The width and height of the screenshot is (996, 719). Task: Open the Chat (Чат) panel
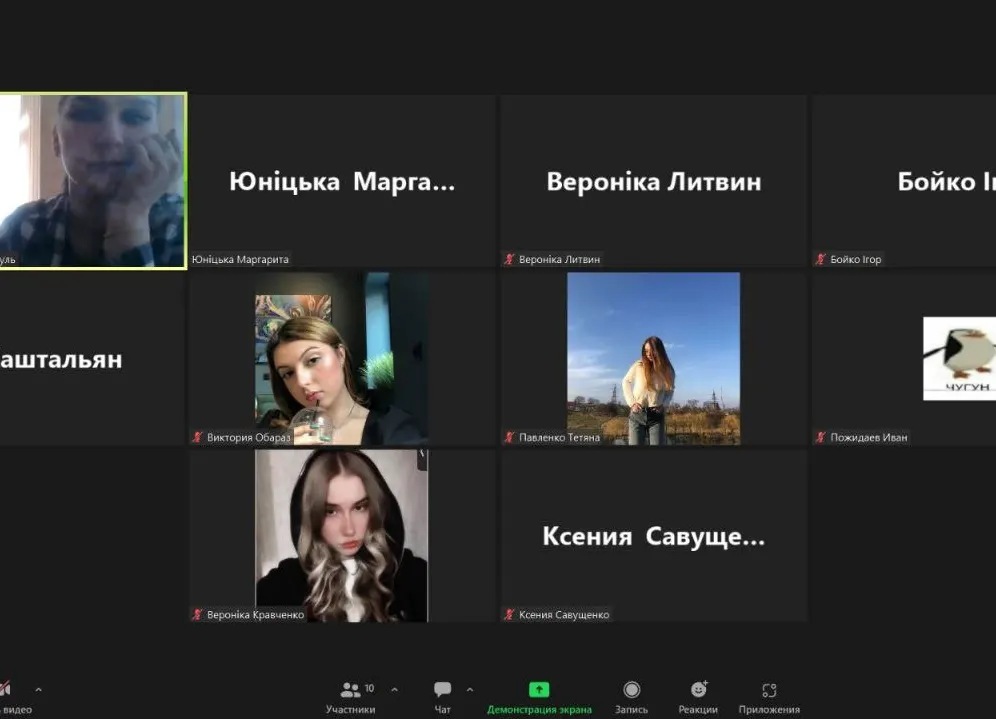442,695
